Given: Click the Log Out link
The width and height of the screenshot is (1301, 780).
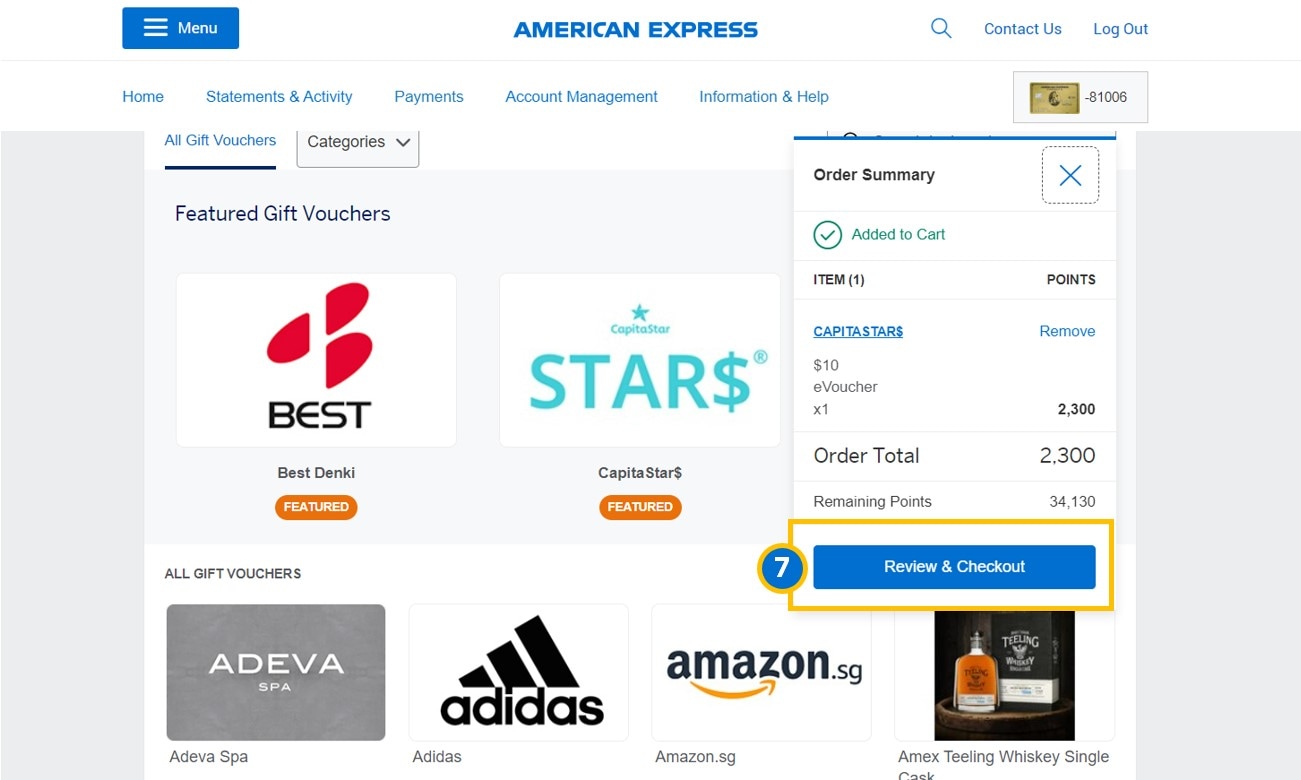Looking at the screenshot, I should (x=1120, y=29).
